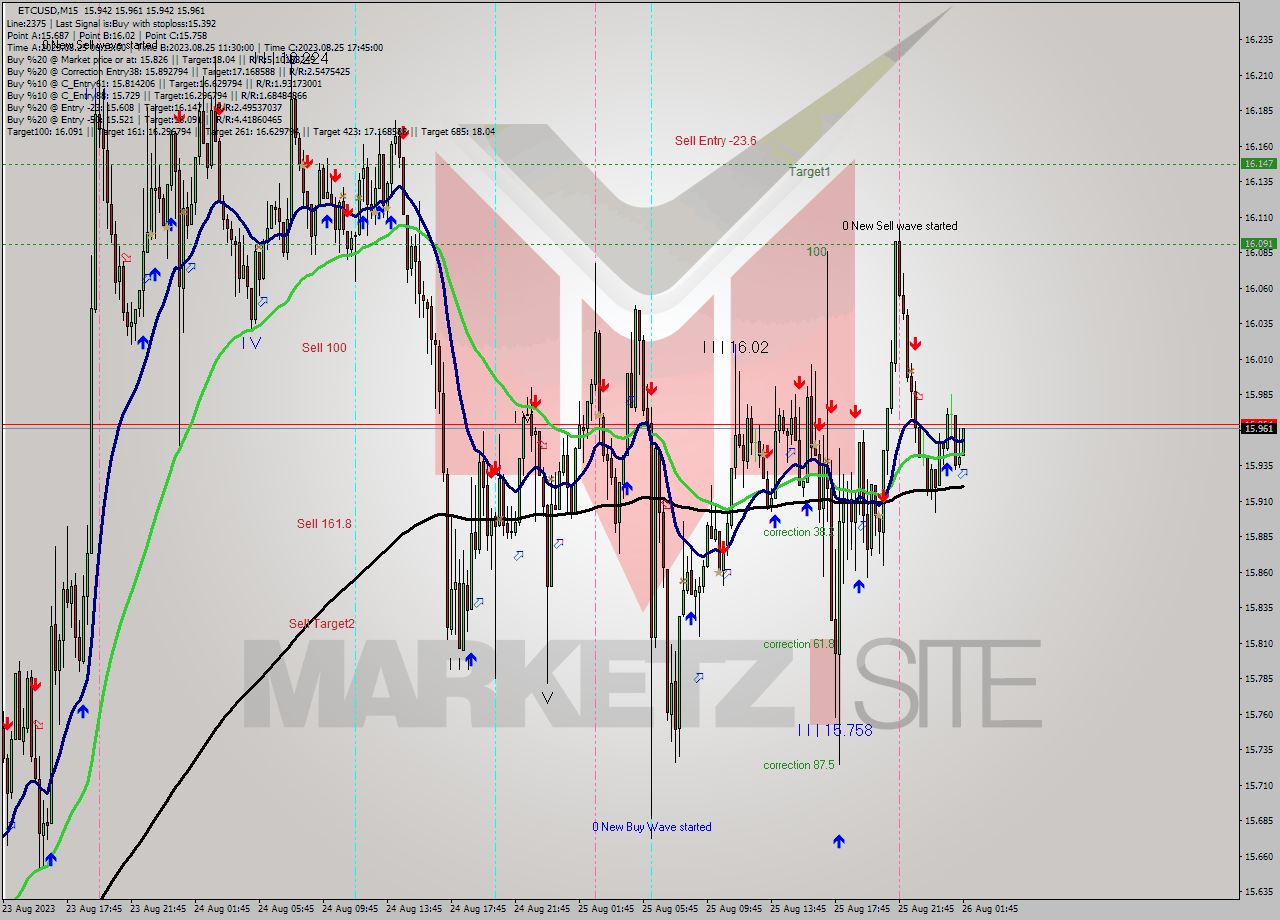
Task: Click the 15.760 price axis value
Action: (x=1258, y=714)
